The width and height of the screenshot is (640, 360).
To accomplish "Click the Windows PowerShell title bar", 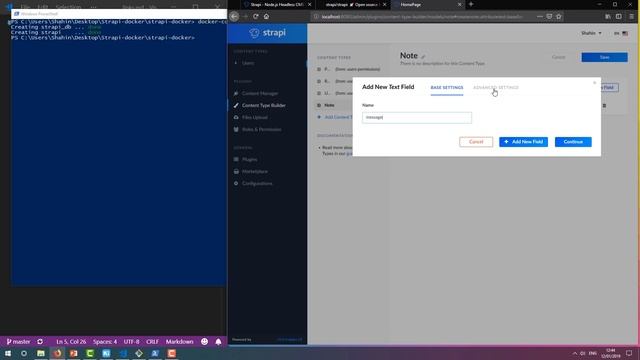I will (x=119, y=14).
